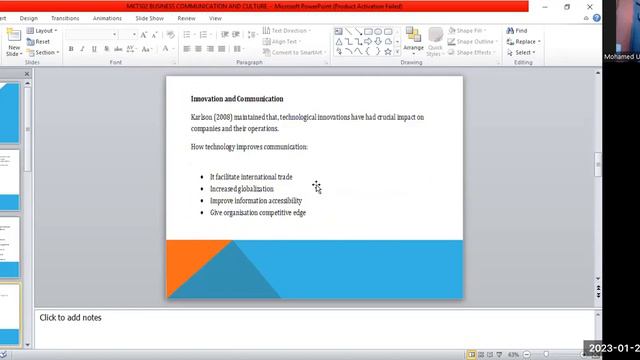640x360 pixels.
Task: Go to the Review tab
Action: click(187, 18)
